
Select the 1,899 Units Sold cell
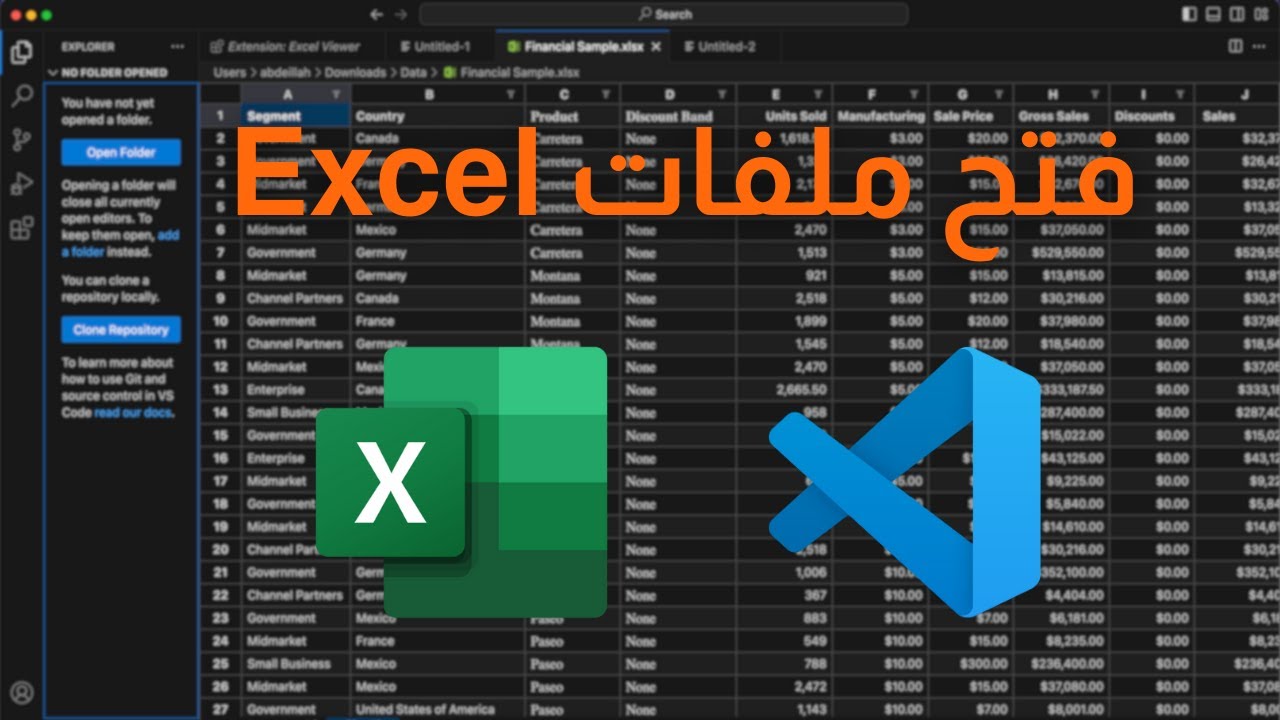[783, 321]
